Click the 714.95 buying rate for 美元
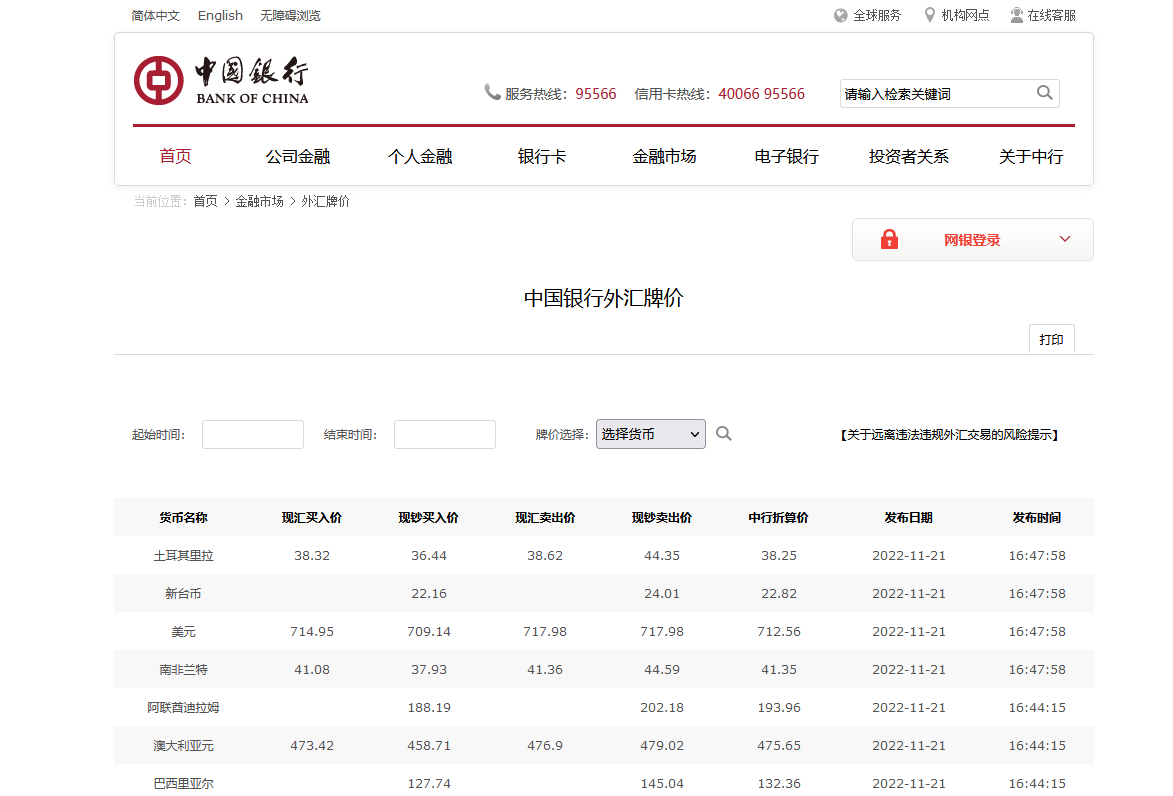 tap(312, 632)
